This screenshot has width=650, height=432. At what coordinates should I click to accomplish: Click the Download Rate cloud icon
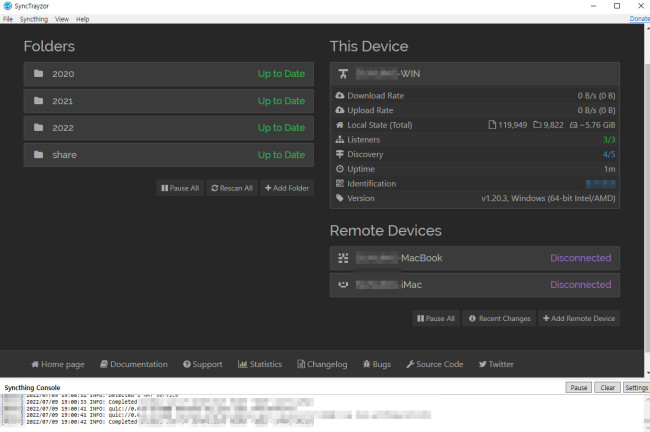340,95
